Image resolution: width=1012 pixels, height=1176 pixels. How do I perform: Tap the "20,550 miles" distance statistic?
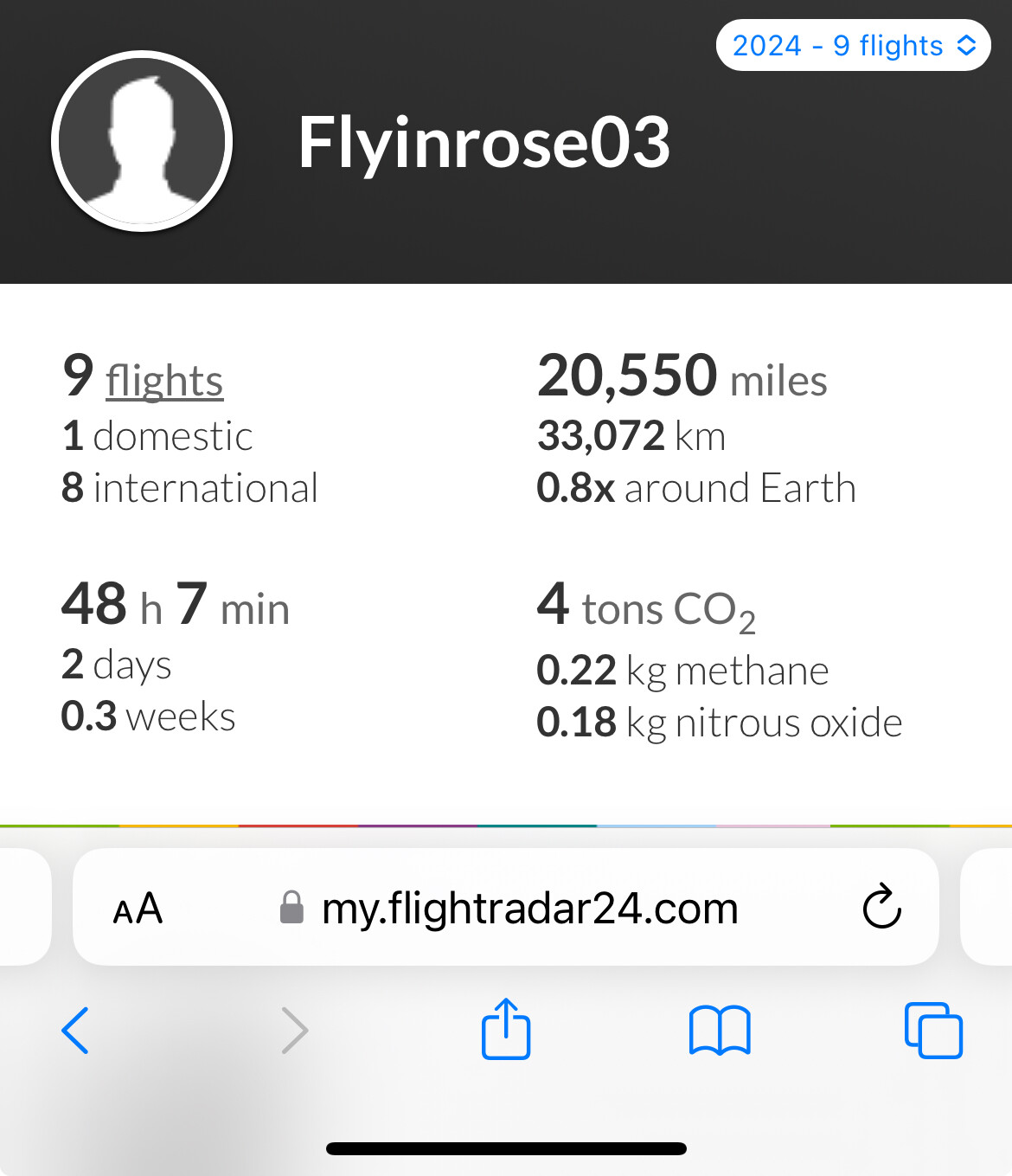tap(682, 377)
